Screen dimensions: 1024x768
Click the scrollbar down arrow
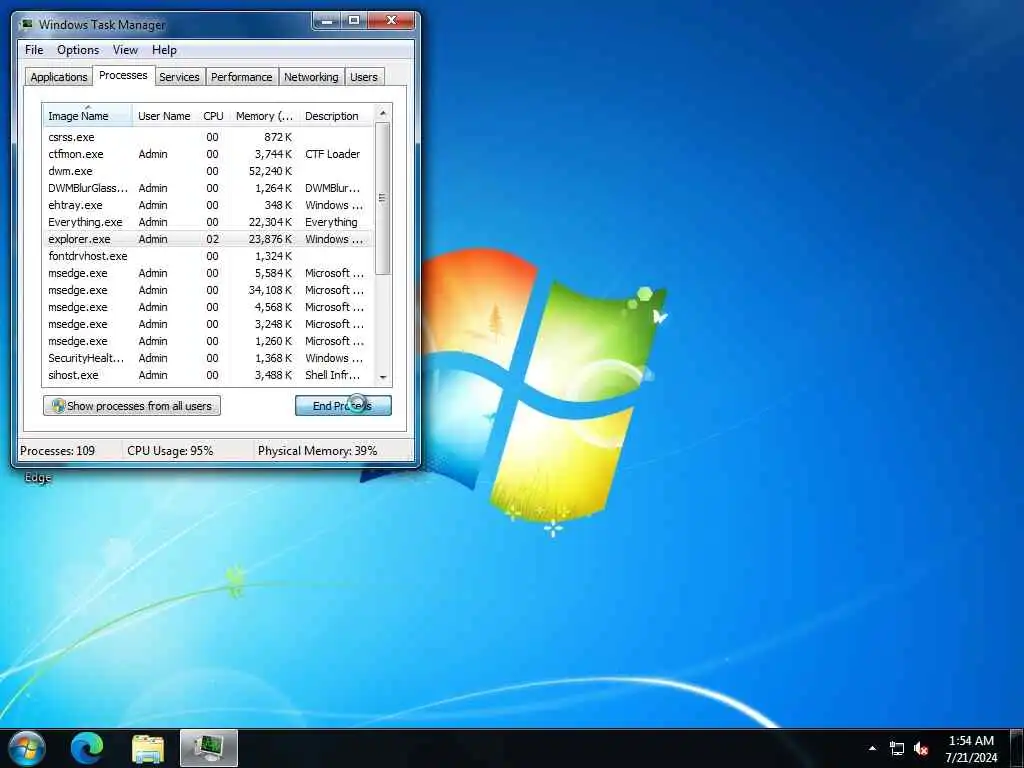383,377
